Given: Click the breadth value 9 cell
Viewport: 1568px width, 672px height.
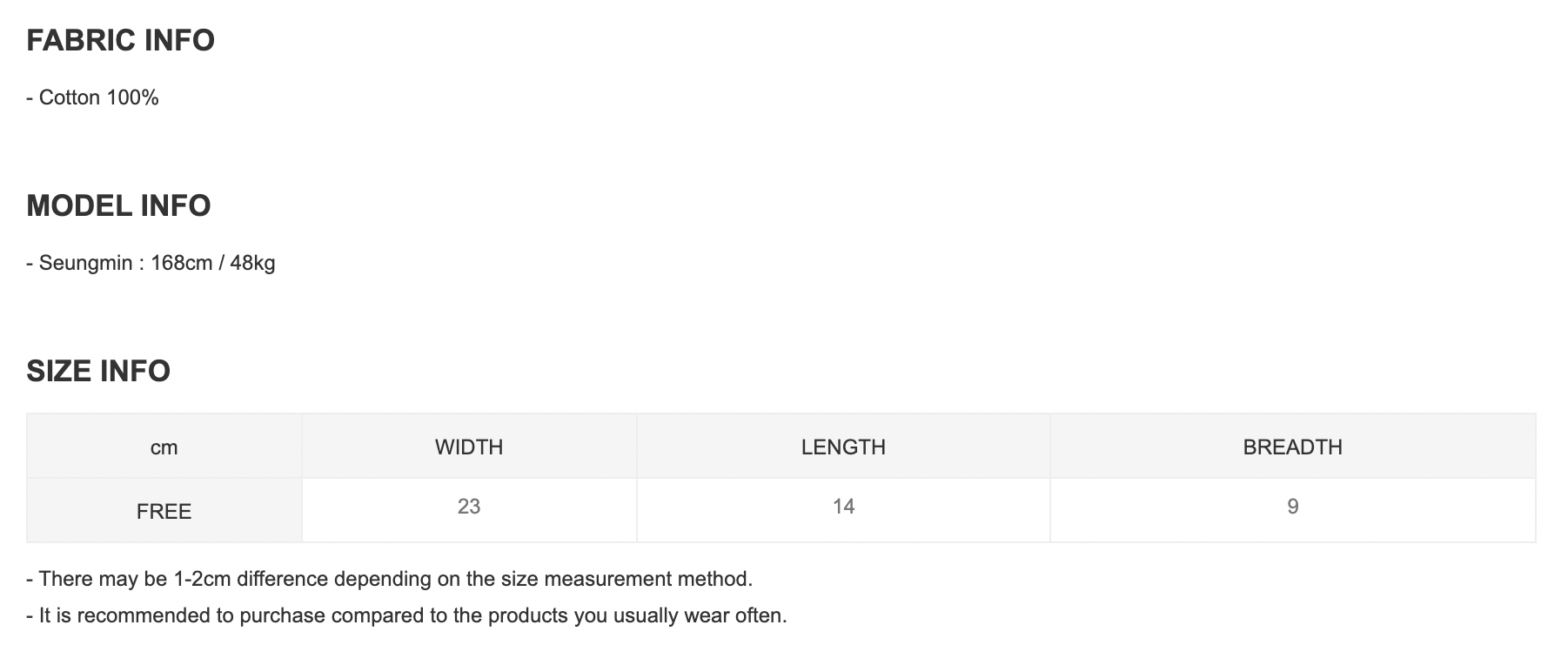Looking at the screenshot, I should tap(1292, 507).
